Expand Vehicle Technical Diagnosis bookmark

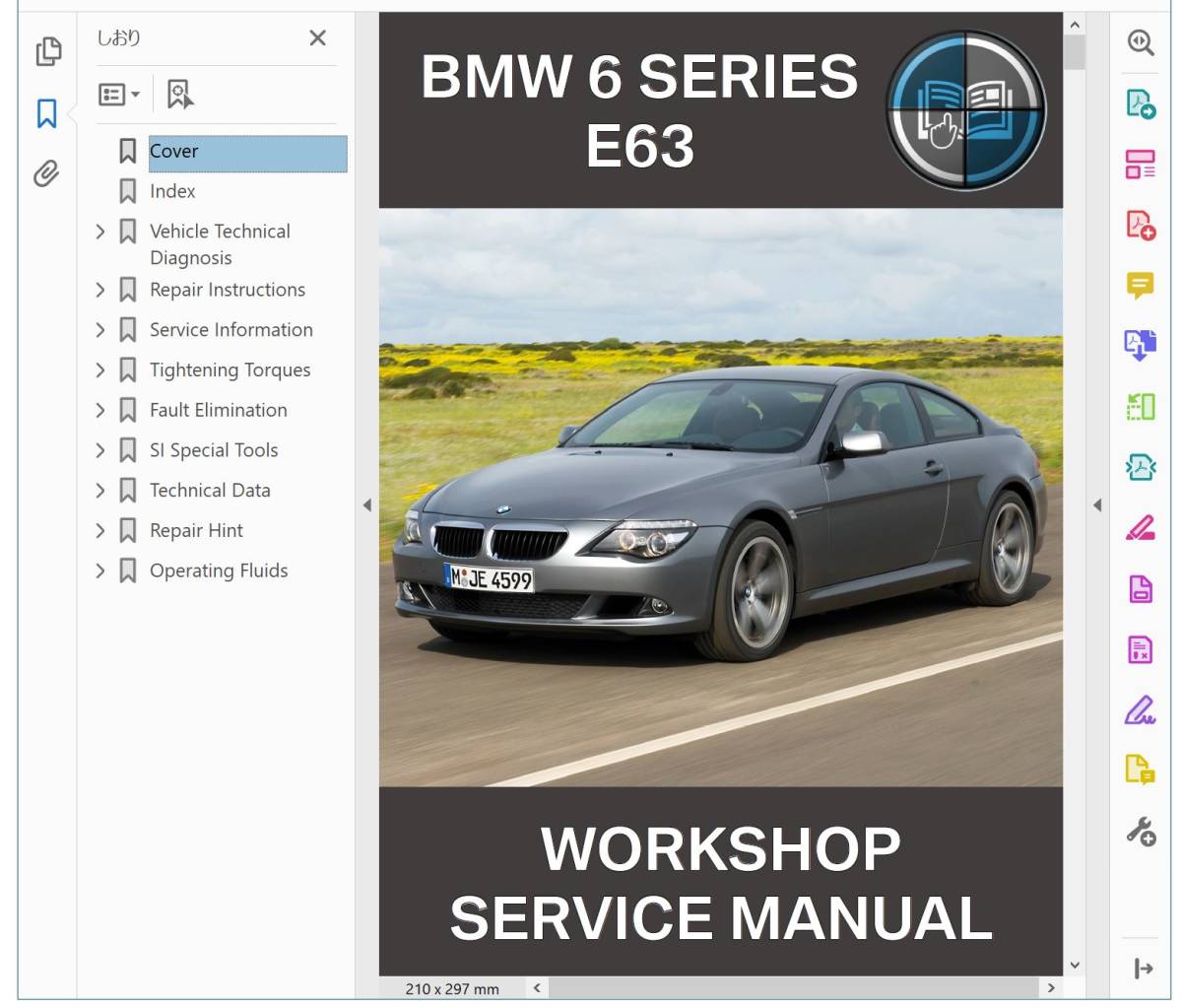click(x=100, y=232)
